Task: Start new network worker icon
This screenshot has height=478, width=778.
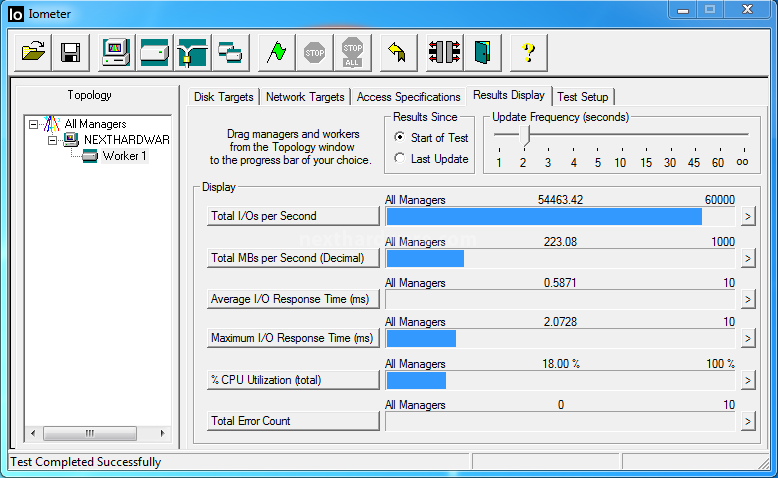Action: click(192, 52)
